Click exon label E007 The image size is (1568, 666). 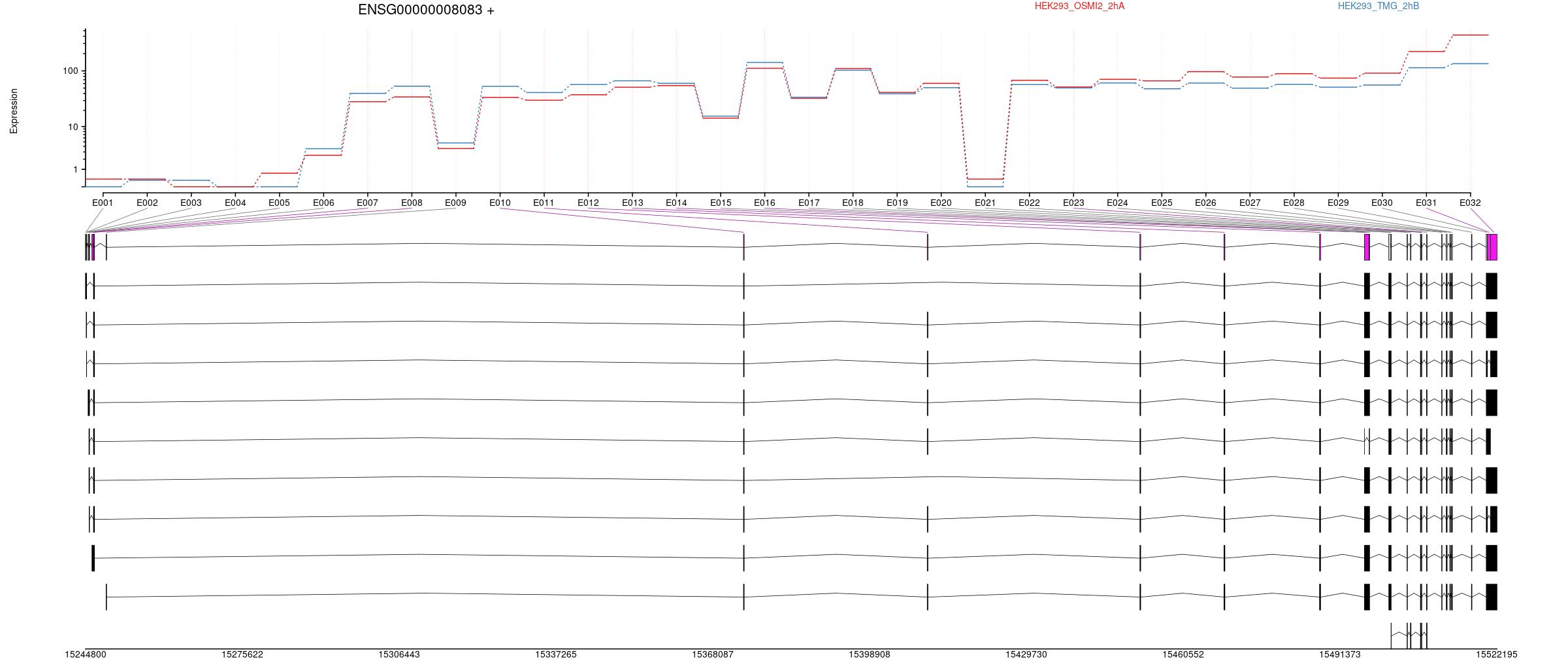coord(367,203)
